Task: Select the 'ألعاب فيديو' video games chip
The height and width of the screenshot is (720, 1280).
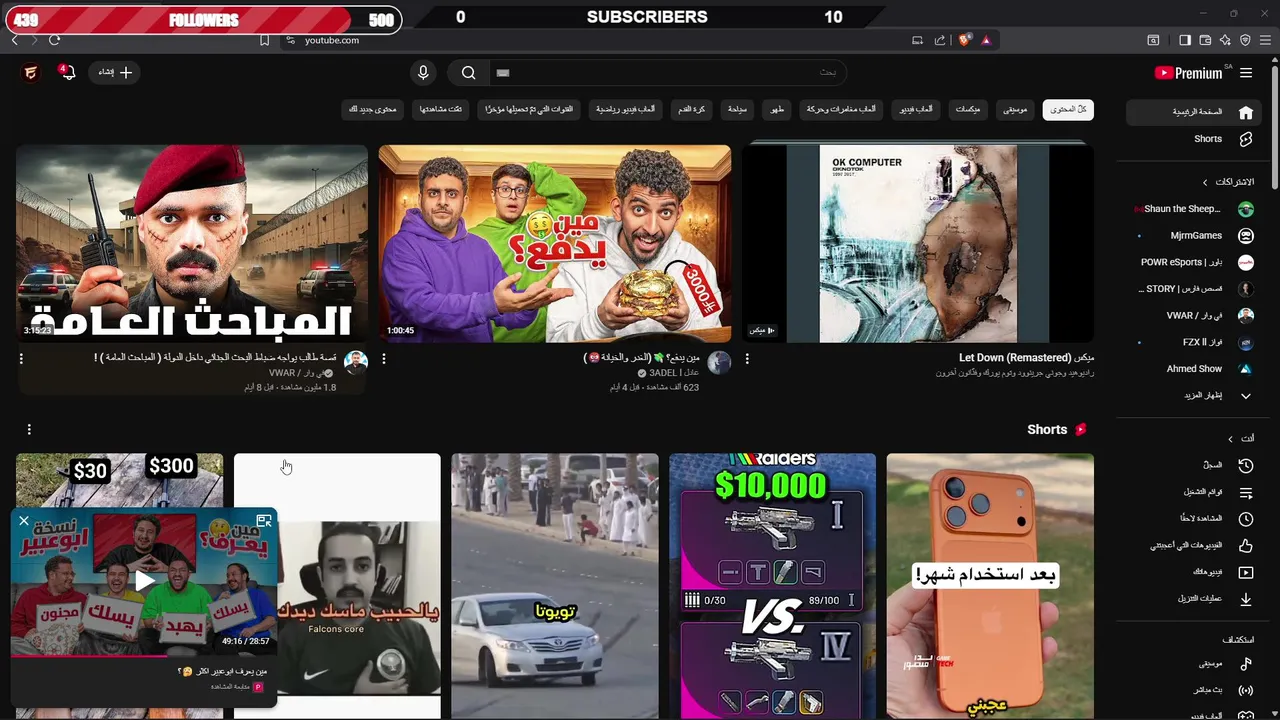Action: click(916, 109)
